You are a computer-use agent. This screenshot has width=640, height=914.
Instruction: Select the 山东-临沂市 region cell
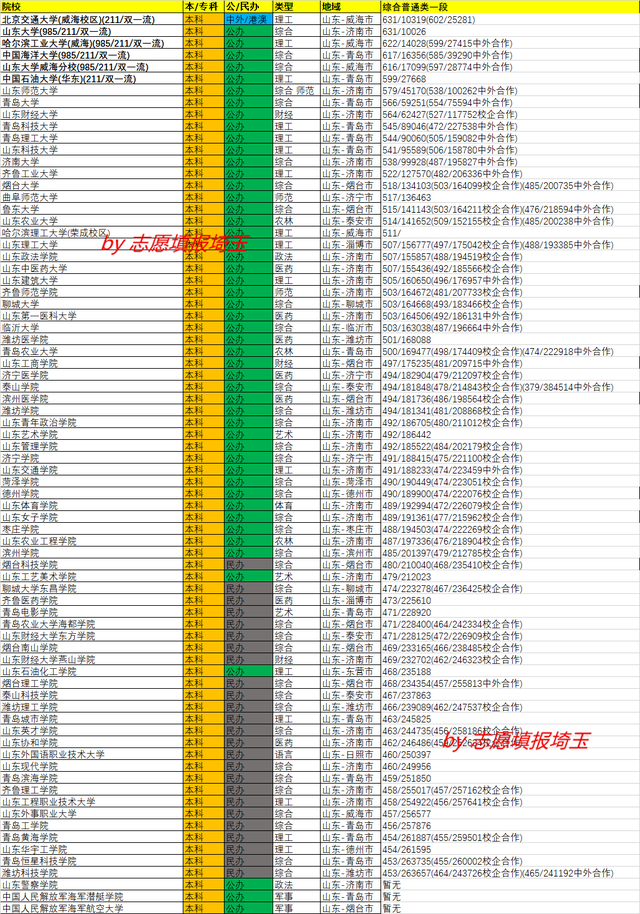[x=351, y=328]
